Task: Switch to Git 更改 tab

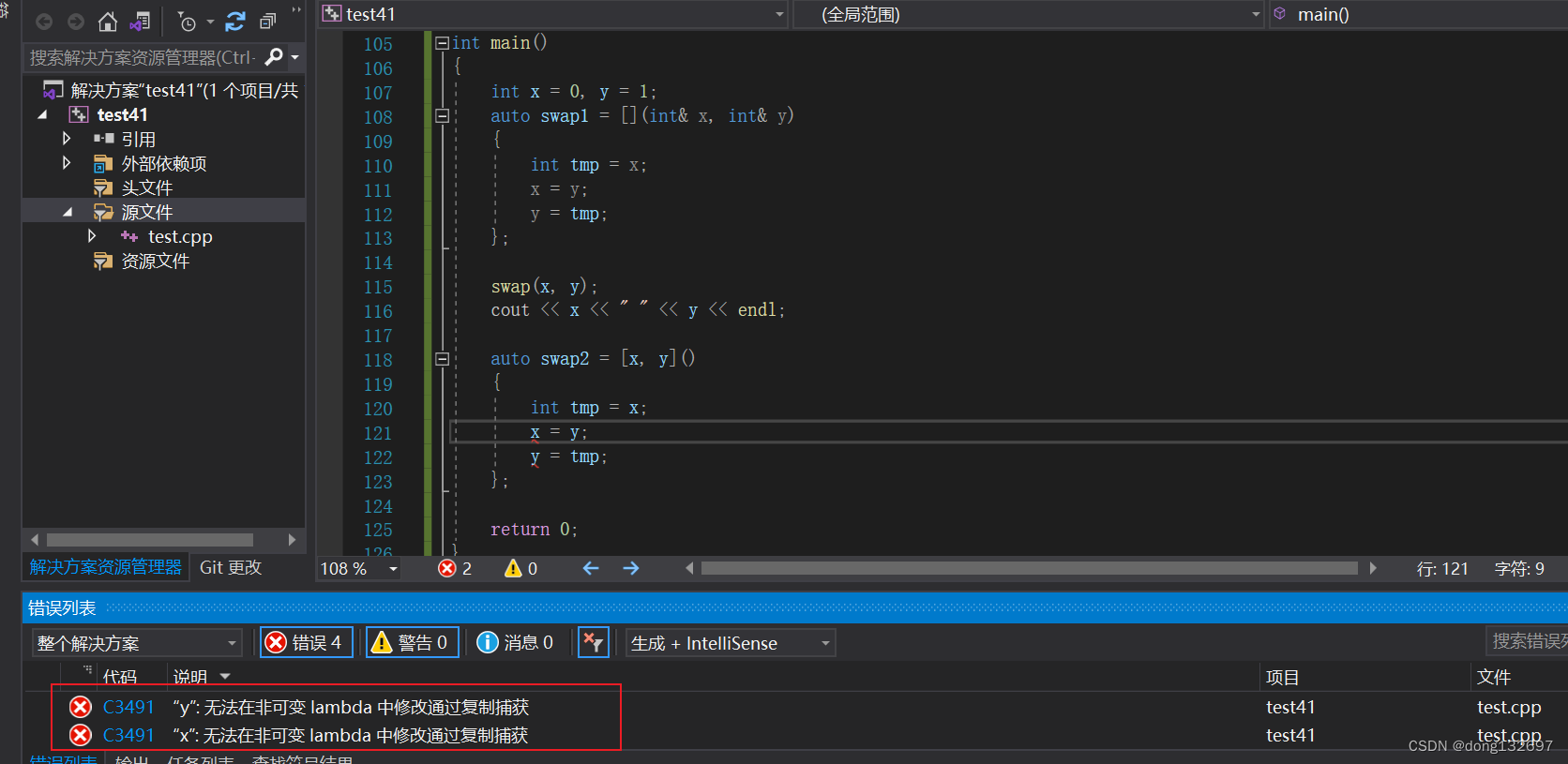Action: pyautogui.click(x=231, y=567)
